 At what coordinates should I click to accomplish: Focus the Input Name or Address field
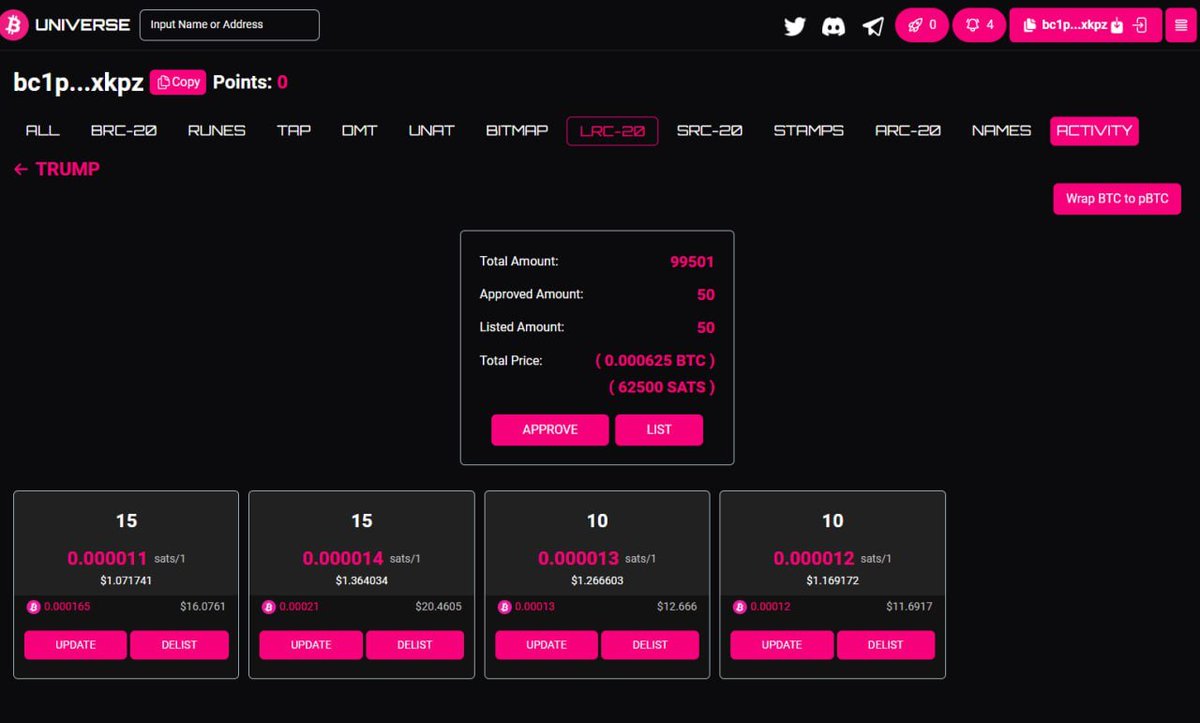[x=229, y=25]
